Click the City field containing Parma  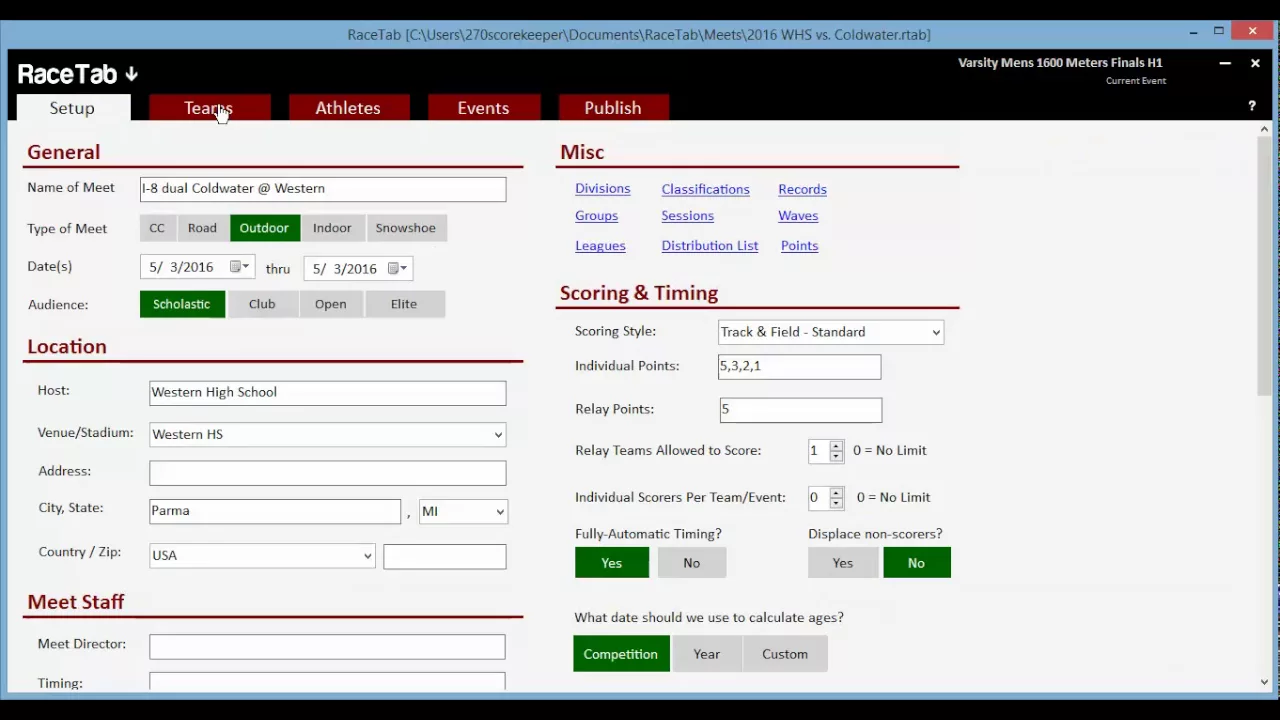[x=275, y=511]
